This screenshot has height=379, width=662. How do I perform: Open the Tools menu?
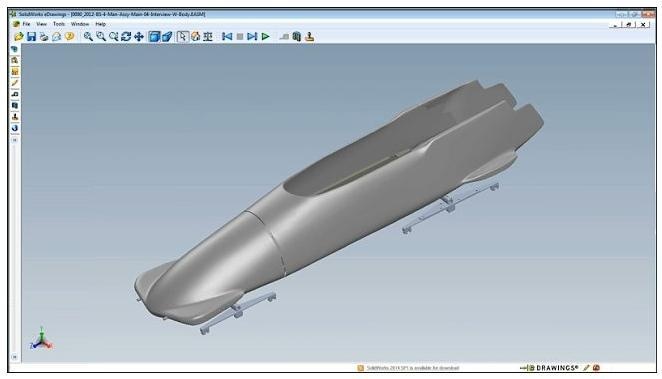coord(59,24)
